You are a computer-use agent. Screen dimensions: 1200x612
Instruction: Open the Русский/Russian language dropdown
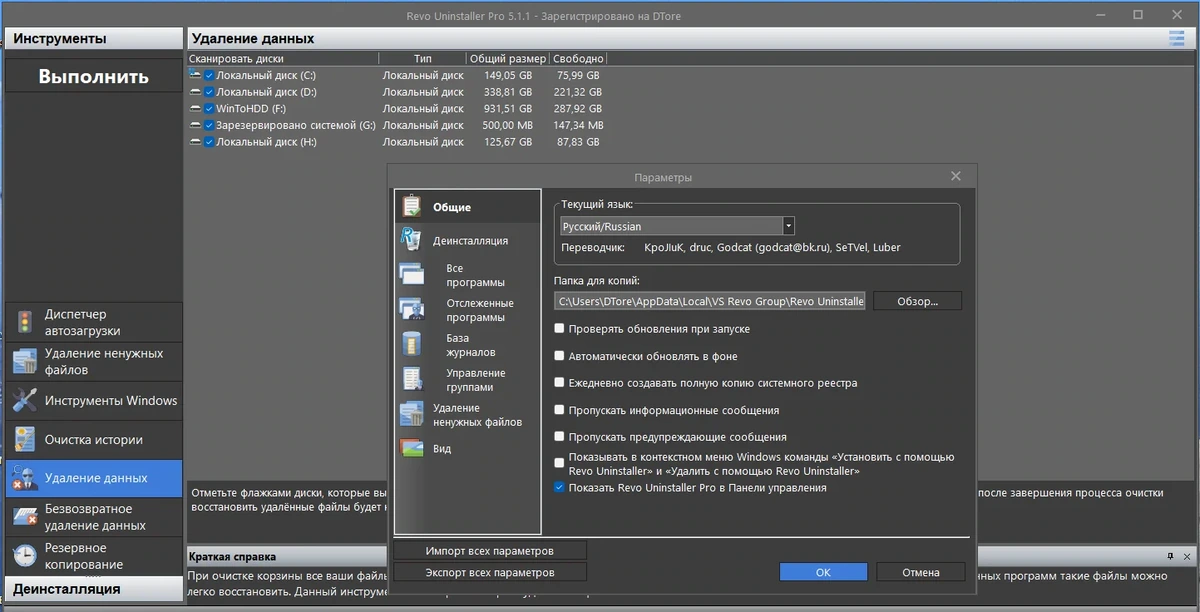pyautogui.click(x=789, y=226)
